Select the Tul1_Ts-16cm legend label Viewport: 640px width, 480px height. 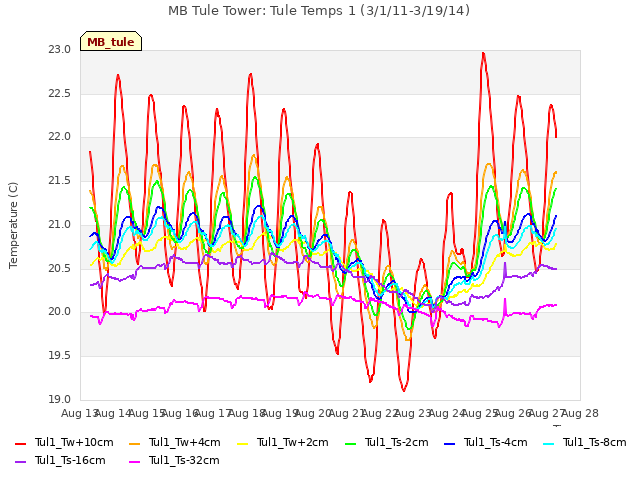70,460
